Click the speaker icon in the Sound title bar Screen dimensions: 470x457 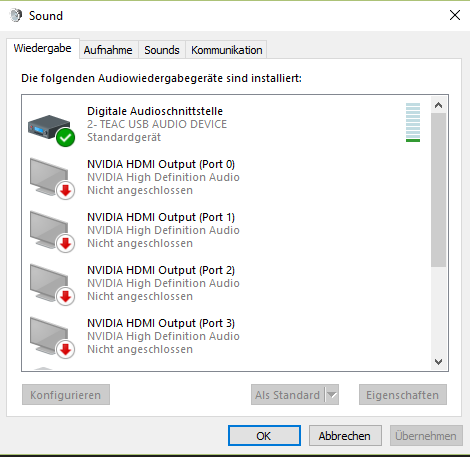coord(16,15)
